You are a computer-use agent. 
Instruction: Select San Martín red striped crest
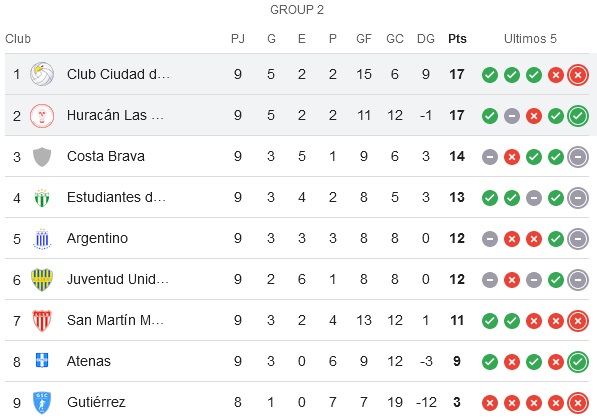coord(42,321)
